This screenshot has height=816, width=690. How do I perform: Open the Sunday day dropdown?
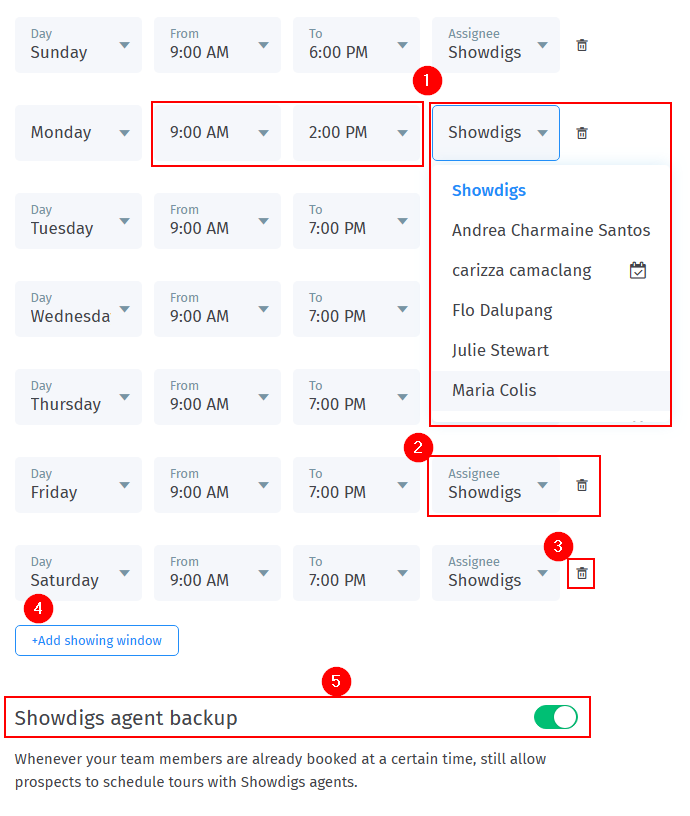78,45
